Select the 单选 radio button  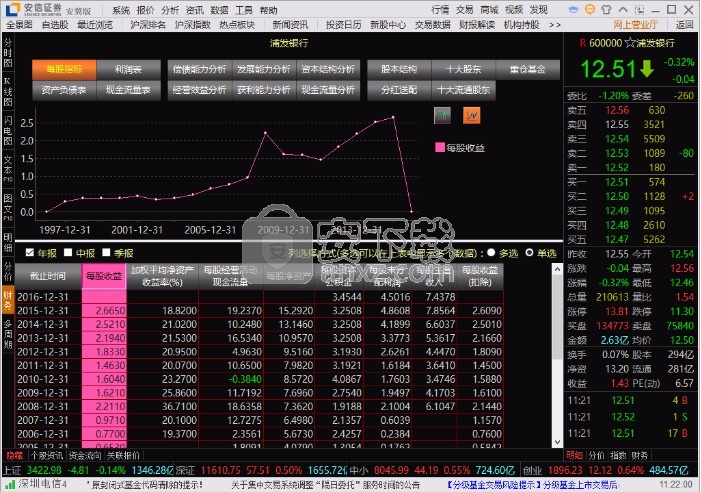529,253
